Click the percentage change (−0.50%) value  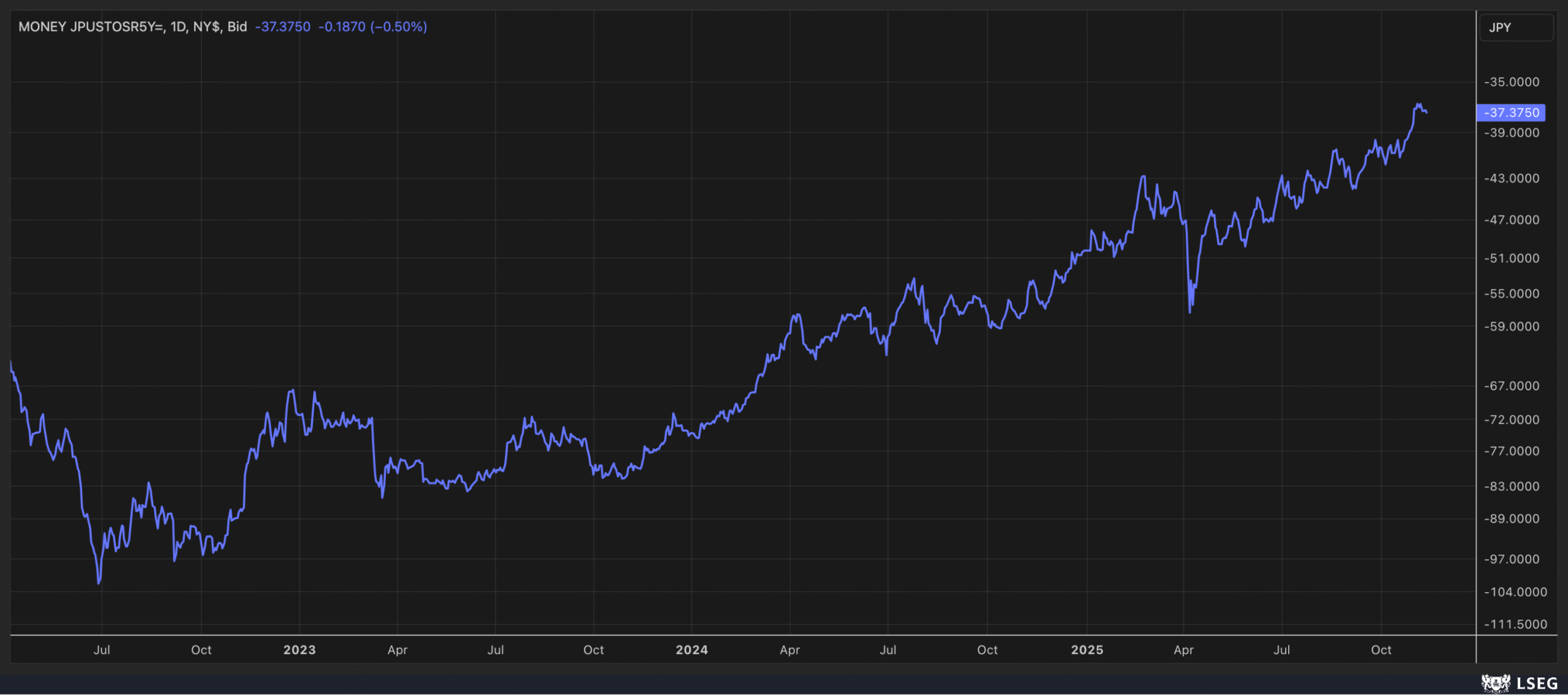399,27
